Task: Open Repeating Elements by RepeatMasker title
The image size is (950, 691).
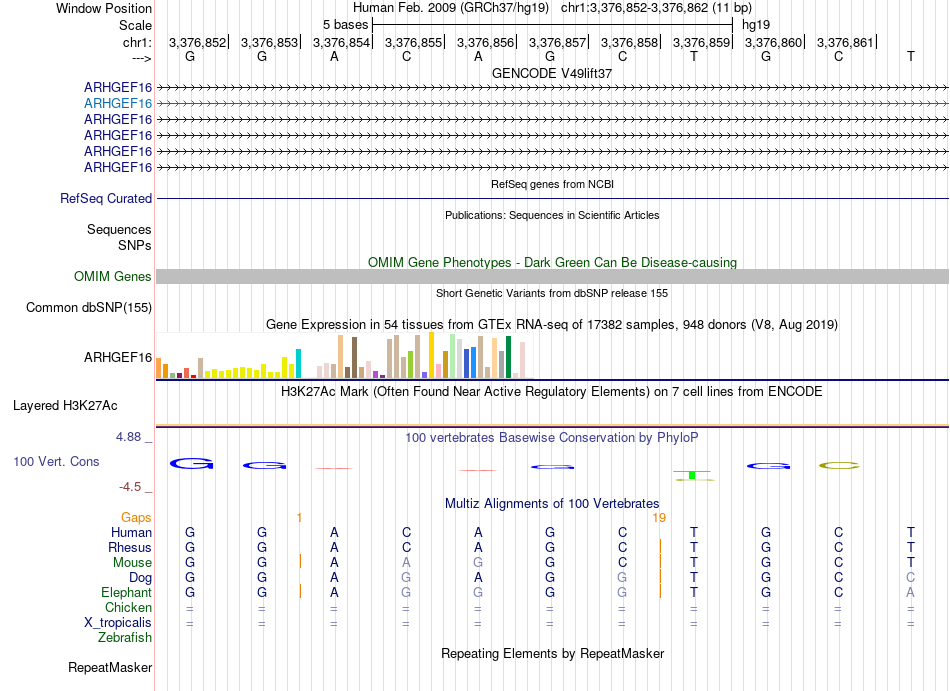Action: pyautogui.click(x=552, y=654)
